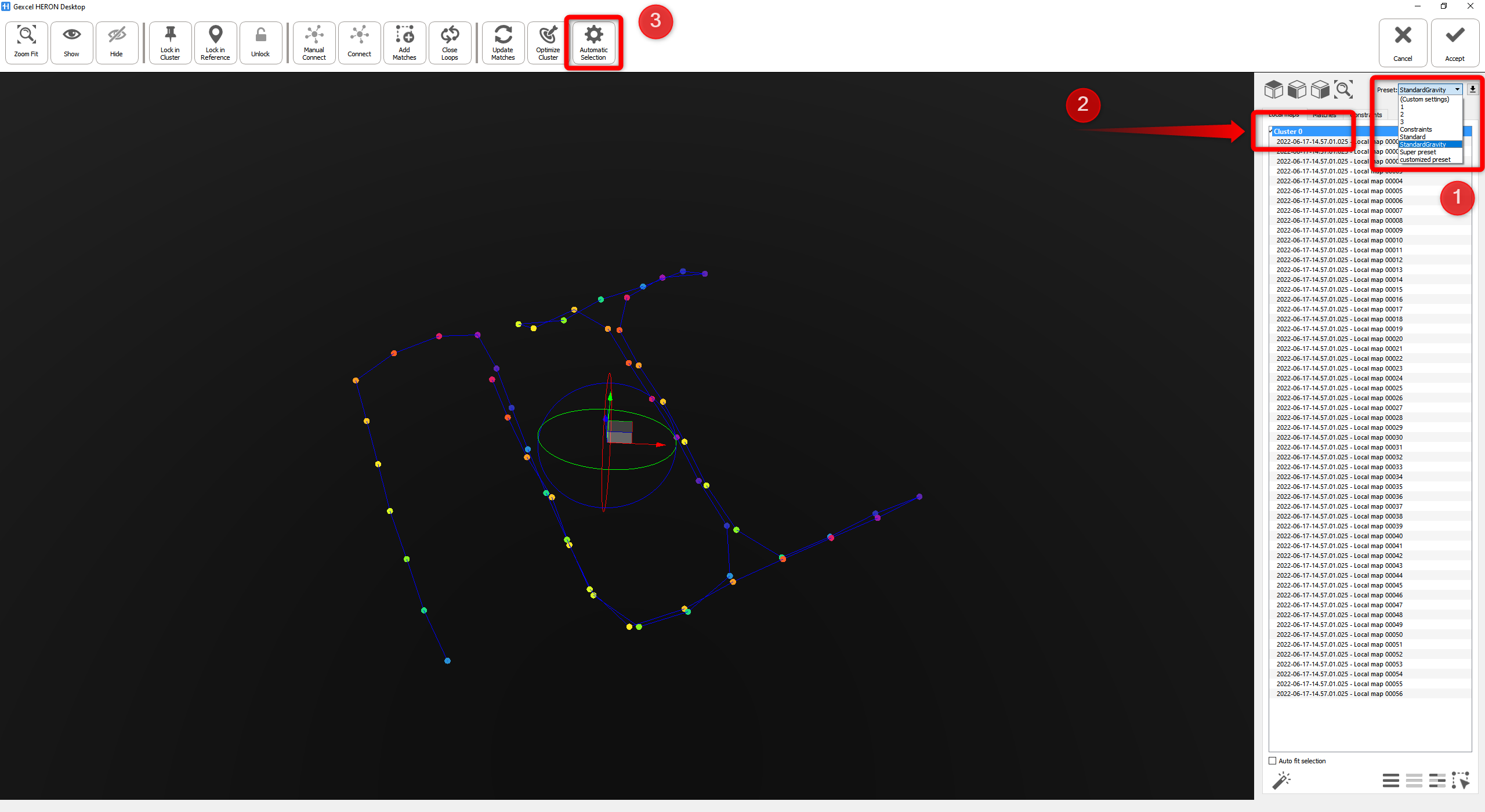This screenshot has width=1485, height=812.
Task: Click the rectangle selection cursor icon
Action: [1461, 781]
